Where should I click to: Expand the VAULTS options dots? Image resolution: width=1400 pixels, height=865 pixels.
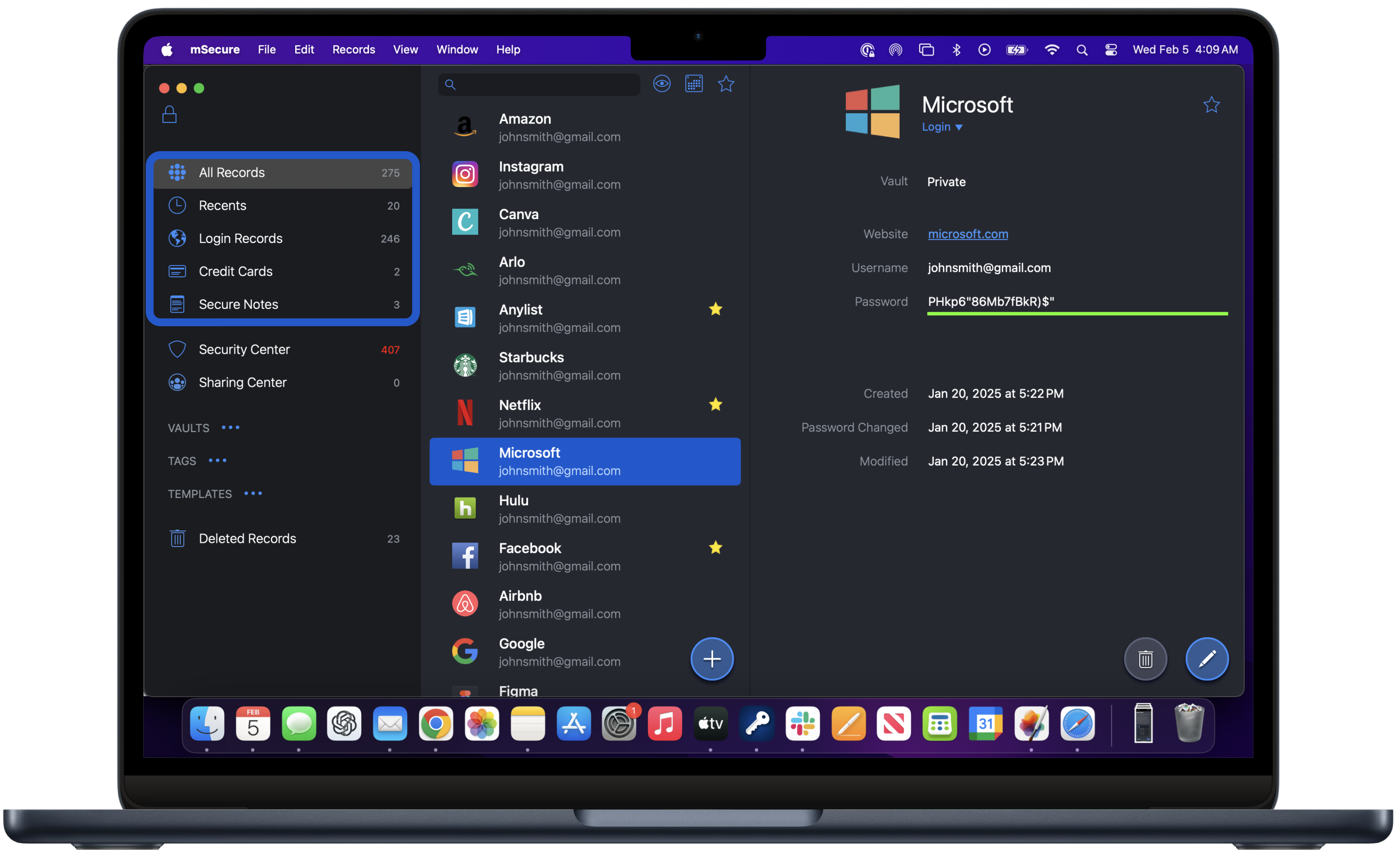(231, 428)
